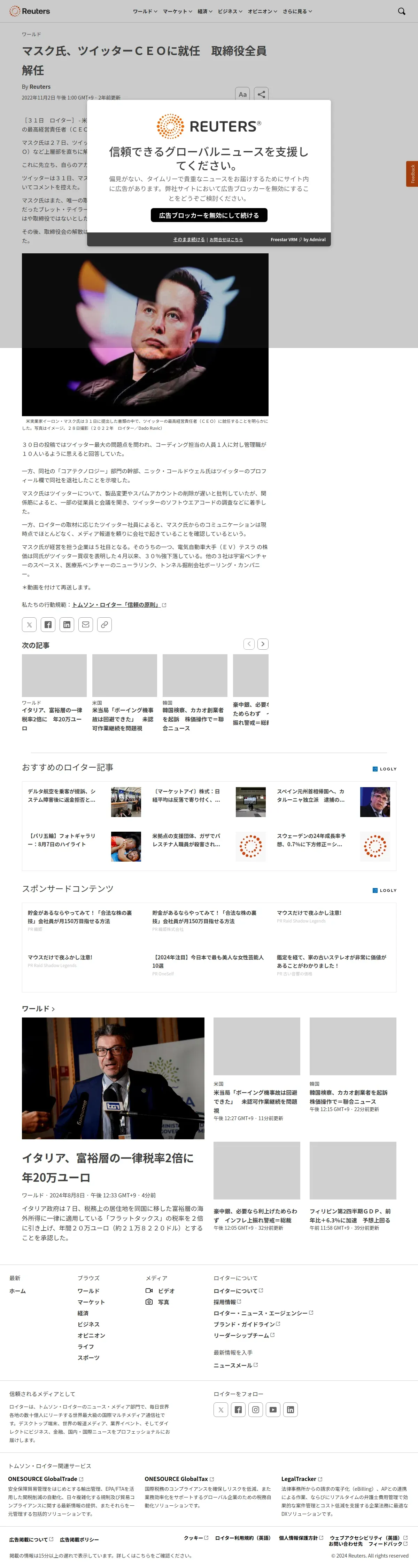Click the Reuters logo in header

coord(29,11)
